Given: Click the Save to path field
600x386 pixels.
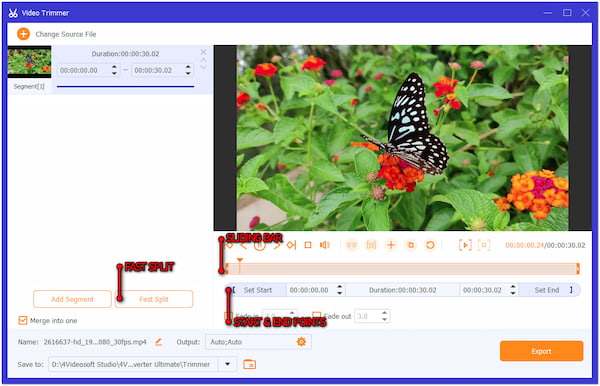Looking at the screenshot, I should (133, 364).
